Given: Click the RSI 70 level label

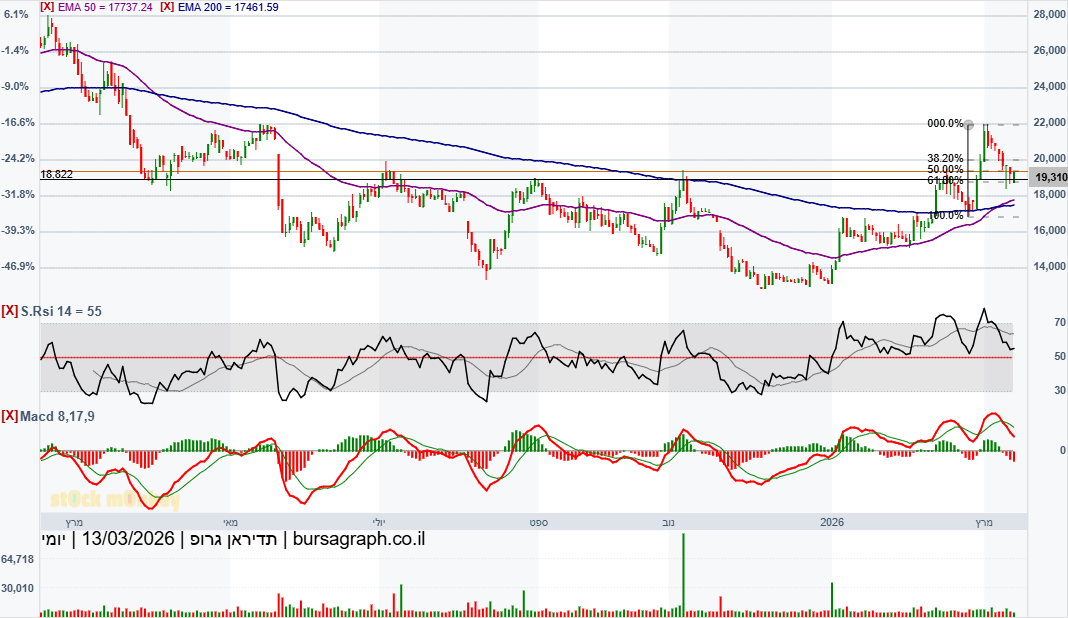Looking at the screenshot, I should click(1060, 323).
